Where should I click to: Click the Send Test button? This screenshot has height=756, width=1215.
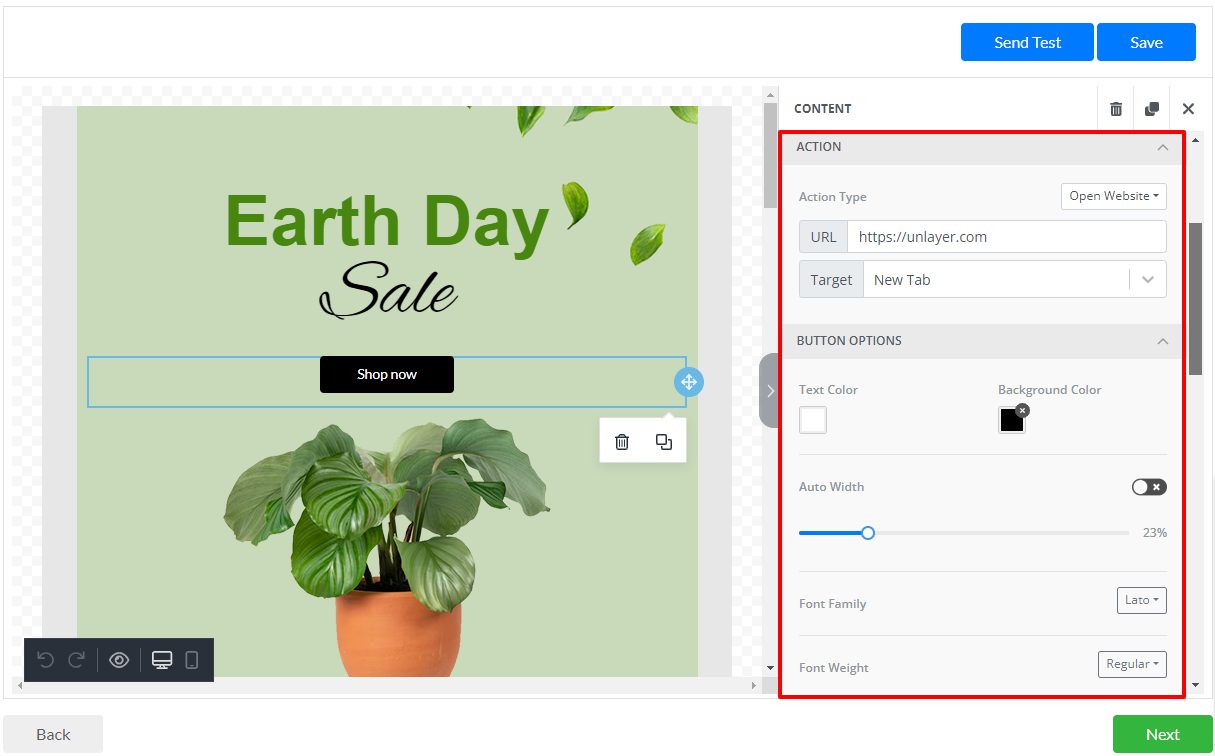1027,42
